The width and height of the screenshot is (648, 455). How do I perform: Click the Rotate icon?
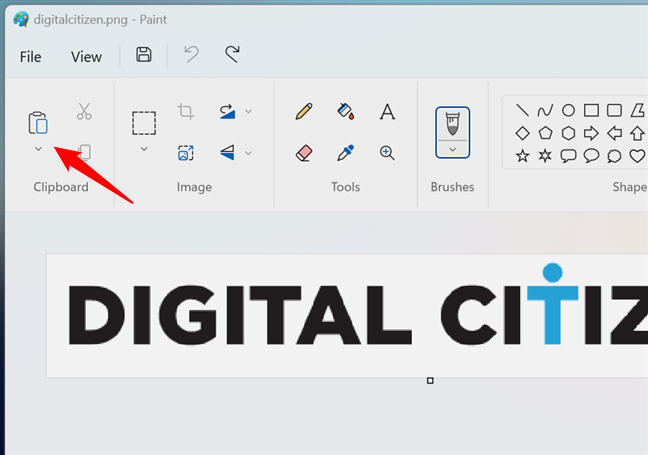[x=227, y=111]
